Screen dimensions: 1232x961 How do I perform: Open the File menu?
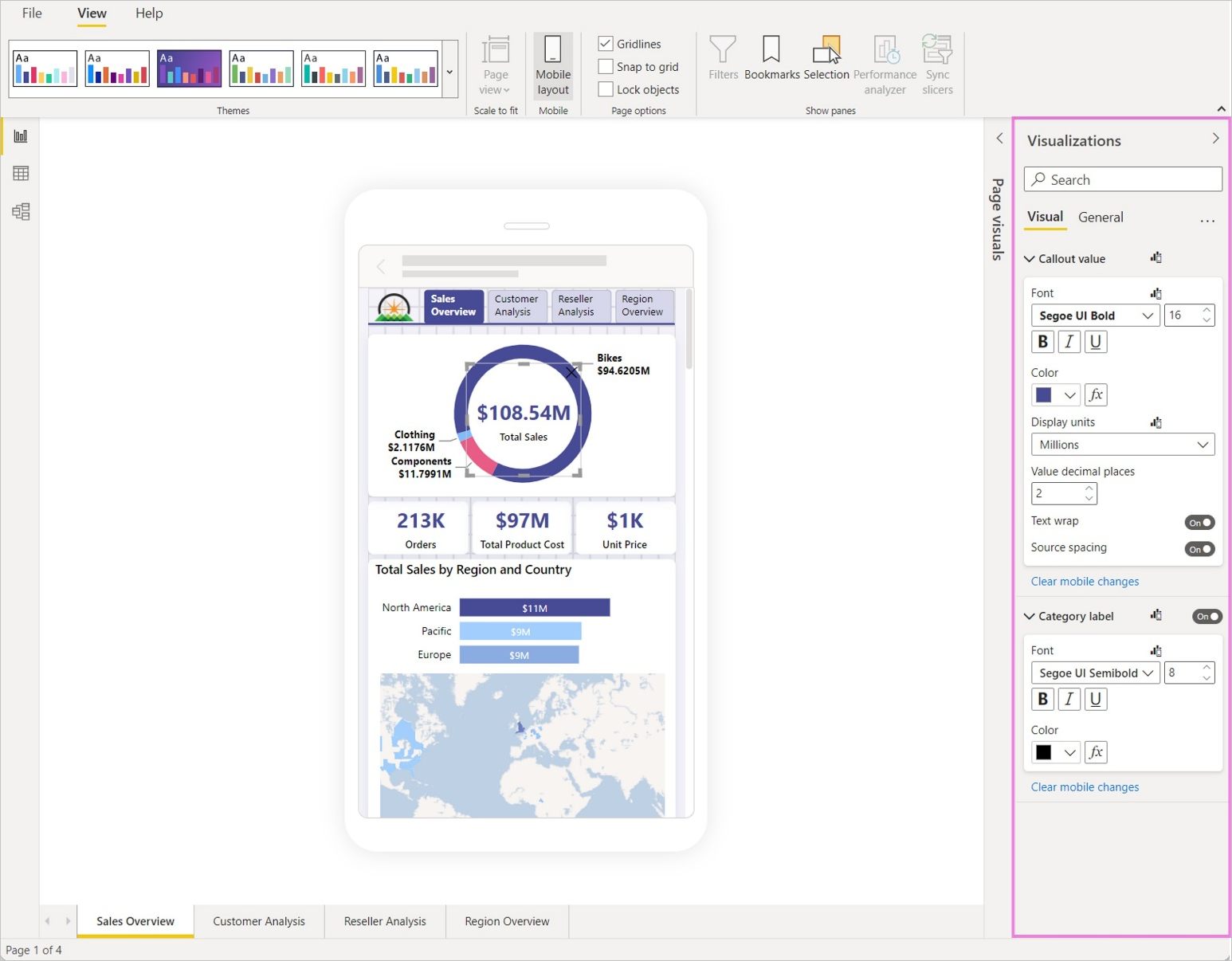[32, 14]
